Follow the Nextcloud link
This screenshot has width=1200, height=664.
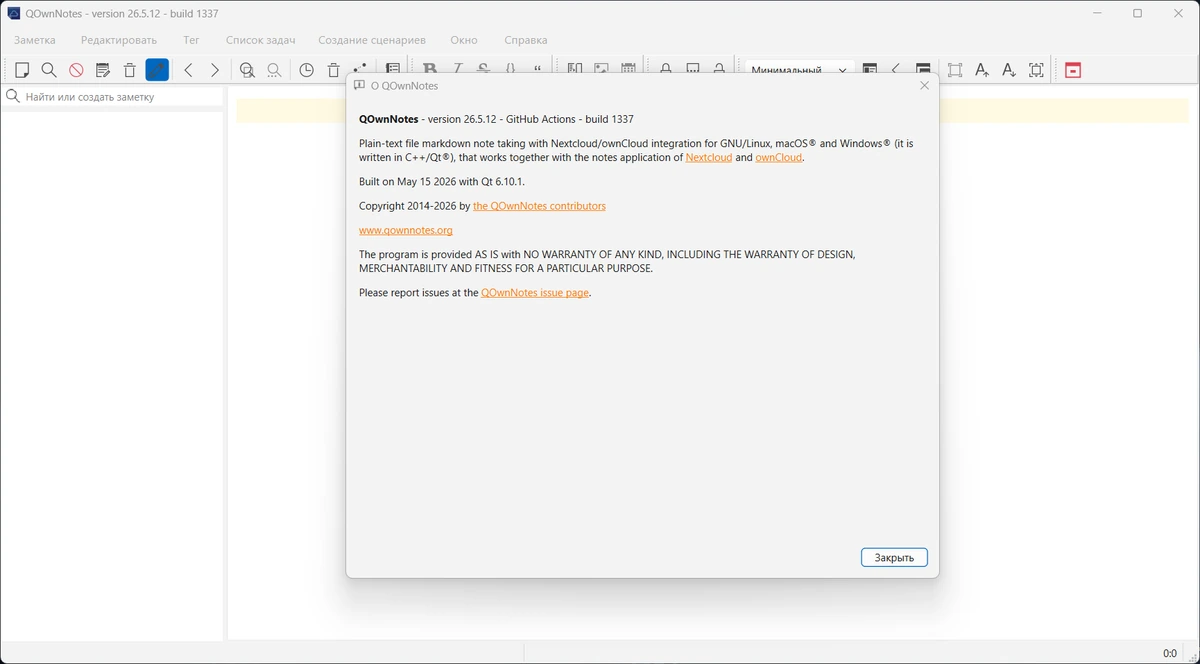709,157
